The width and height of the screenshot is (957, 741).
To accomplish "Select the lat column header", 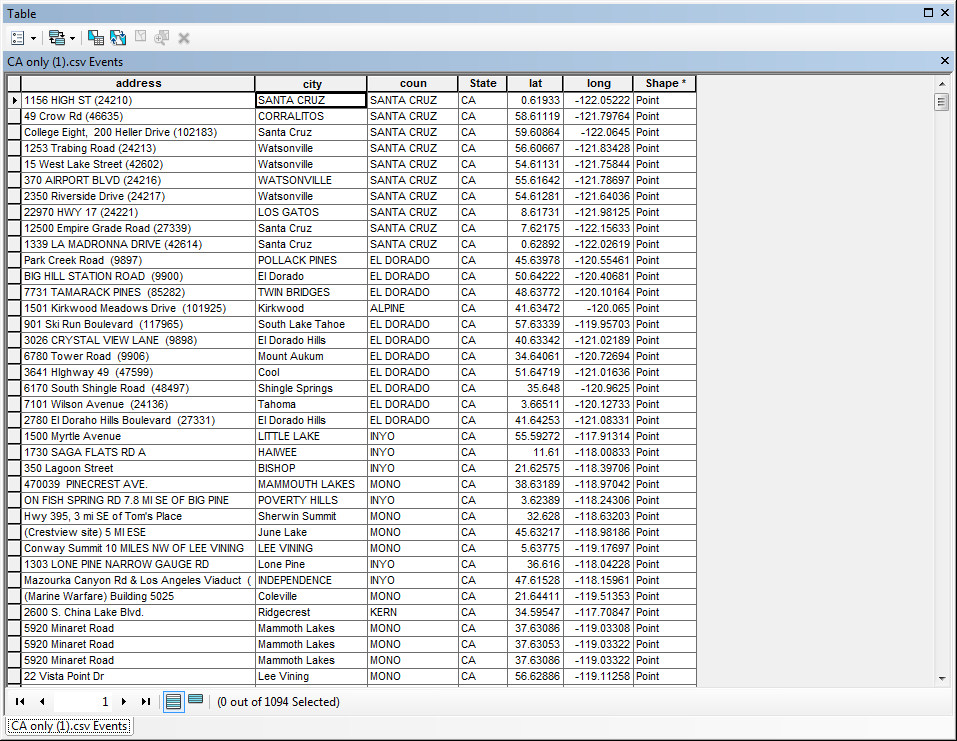I will pos(535,84).
